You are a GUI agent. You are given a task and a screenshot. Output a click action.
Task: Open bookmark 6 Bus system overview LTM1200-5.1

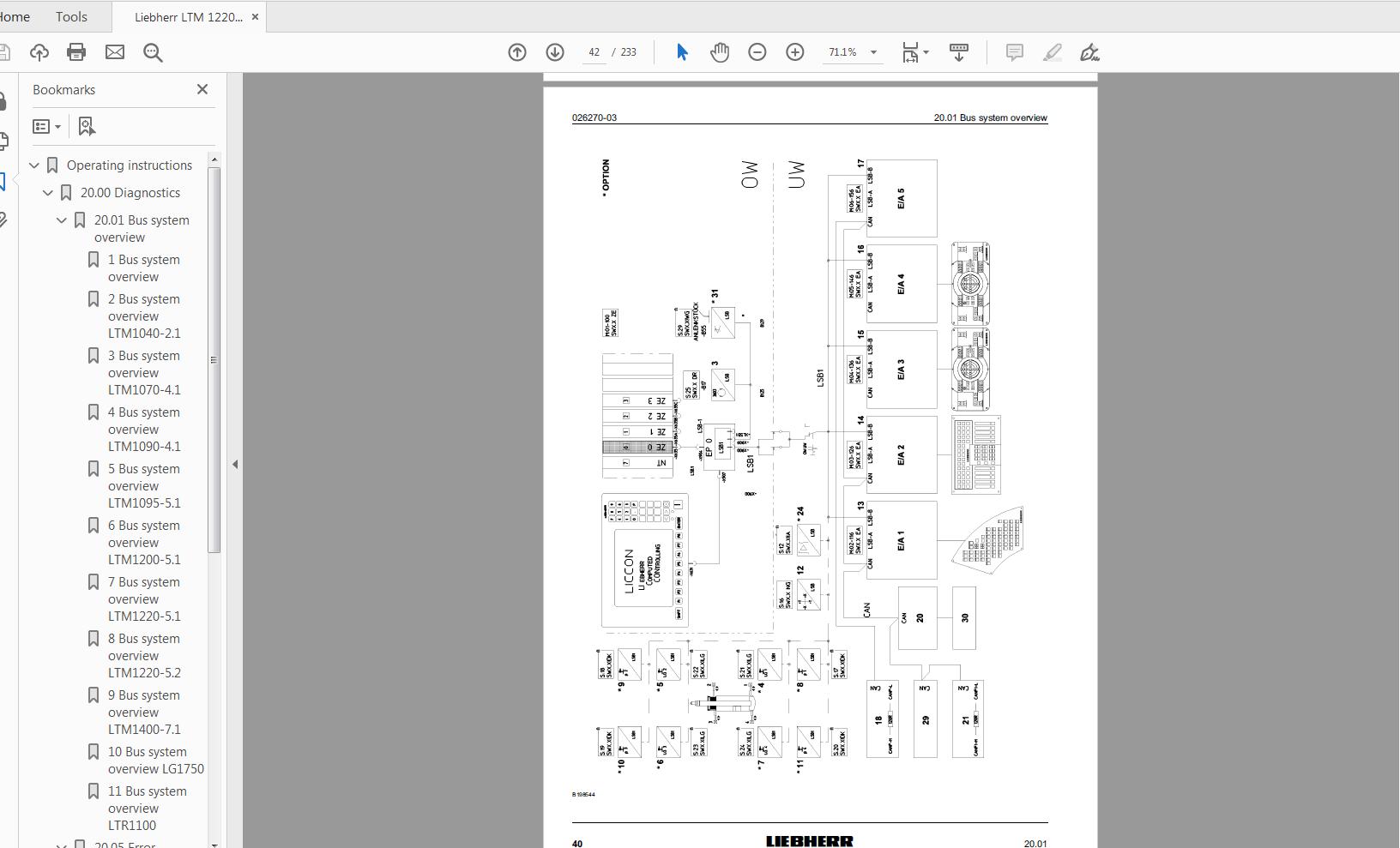point(144,543)
